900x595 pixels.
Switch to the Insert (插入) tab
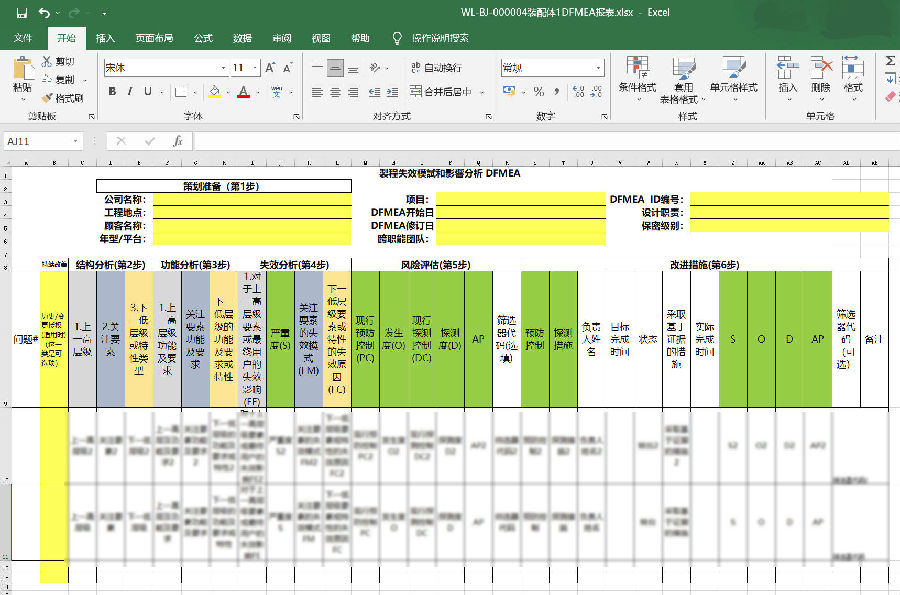(x=105, y=38)
